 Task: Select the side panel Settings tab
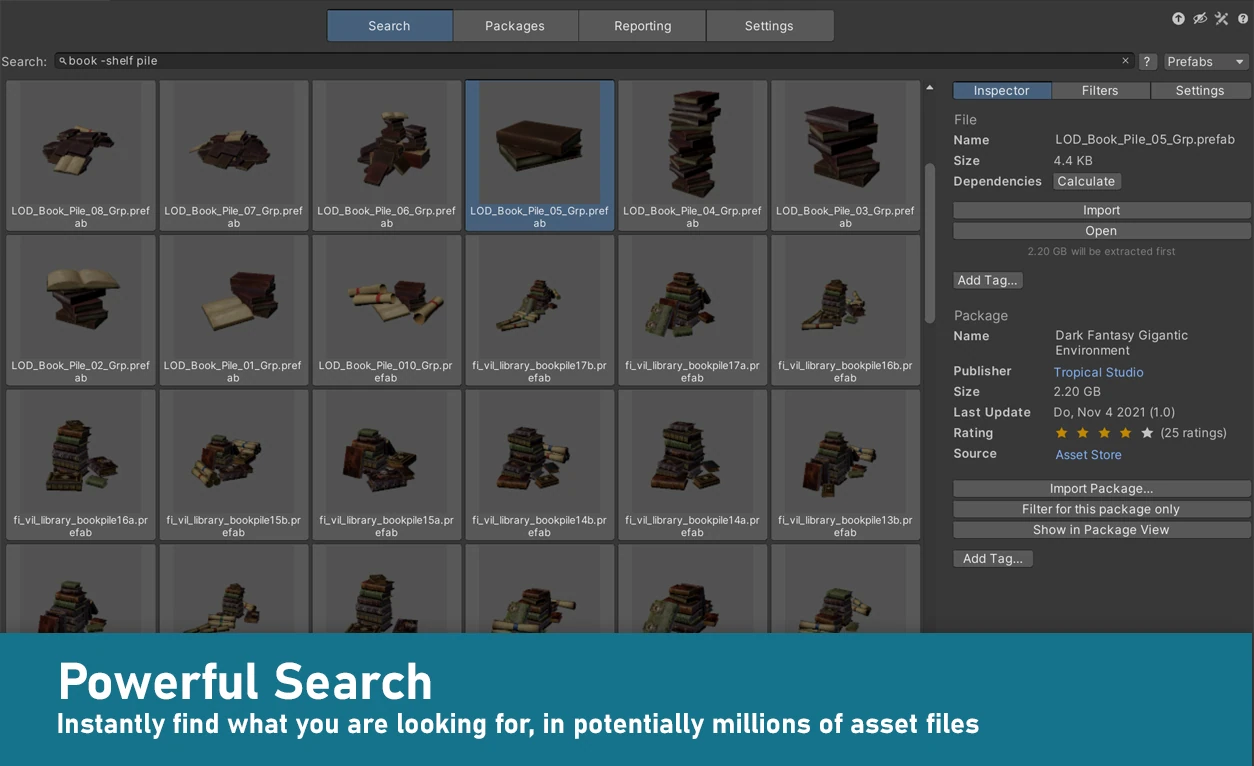click(x=1200, y=91)
